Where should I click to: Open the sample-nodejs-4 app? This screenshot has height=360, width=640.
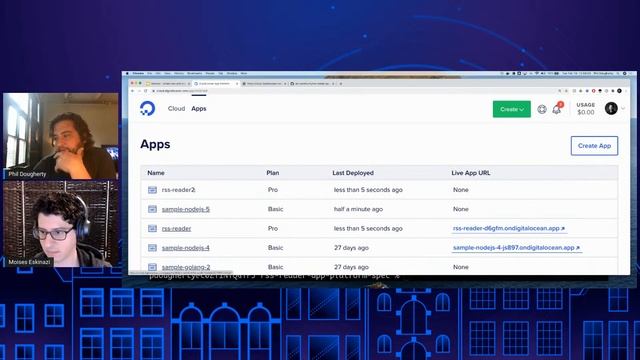pos(186,248)
